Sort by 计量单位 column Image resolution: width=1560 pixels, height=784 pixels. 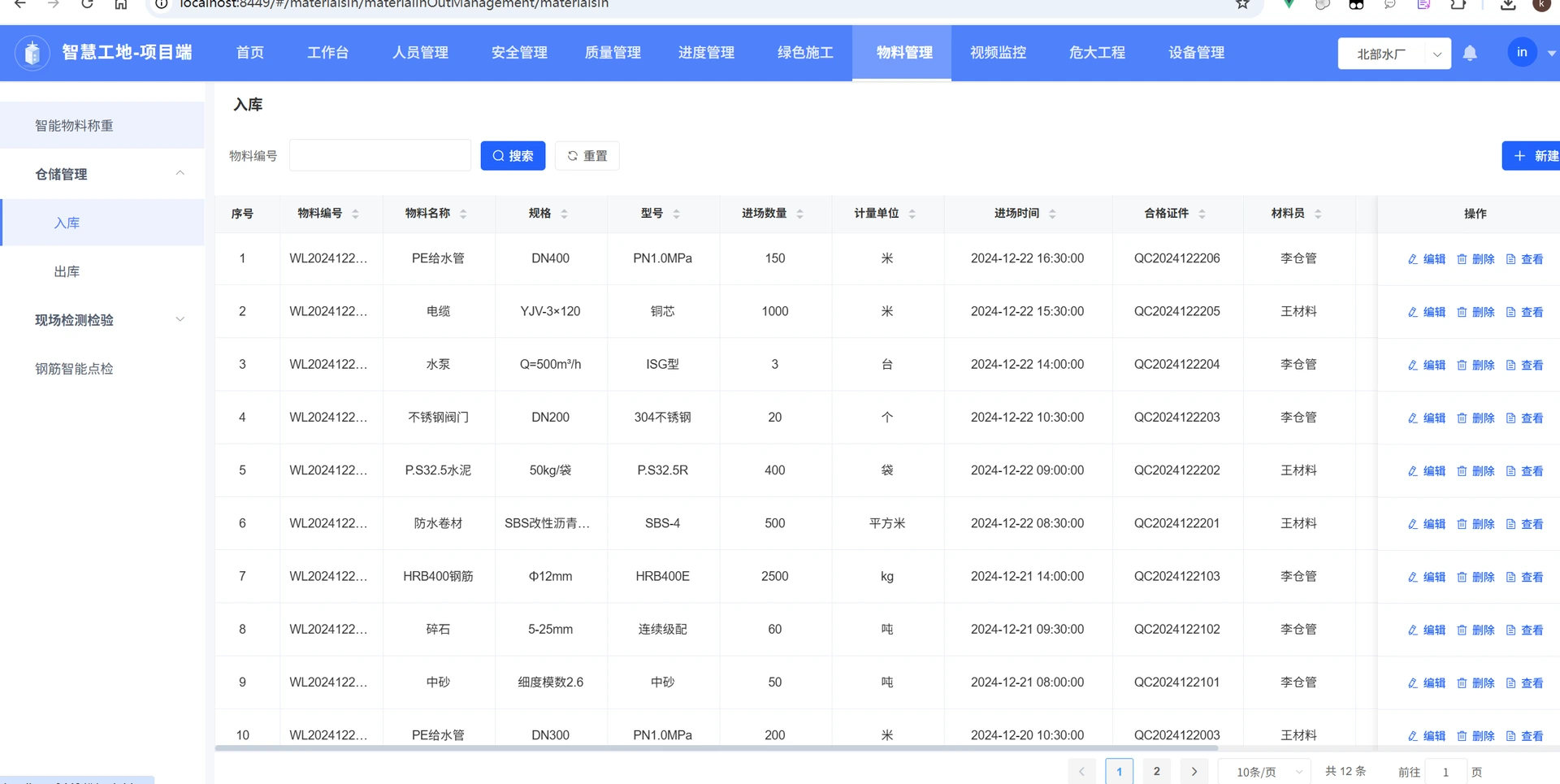[x=912, y=214]
